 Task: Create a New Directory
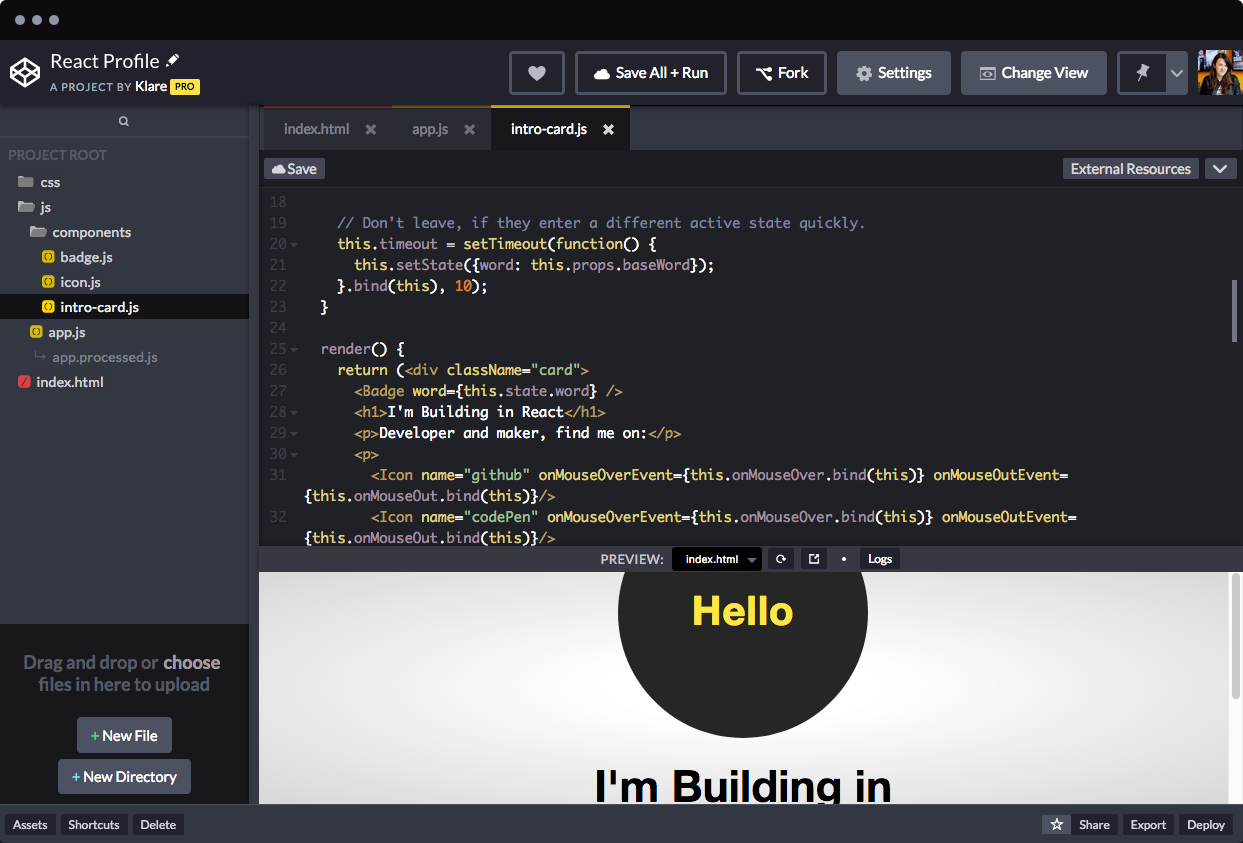point(124,776)
